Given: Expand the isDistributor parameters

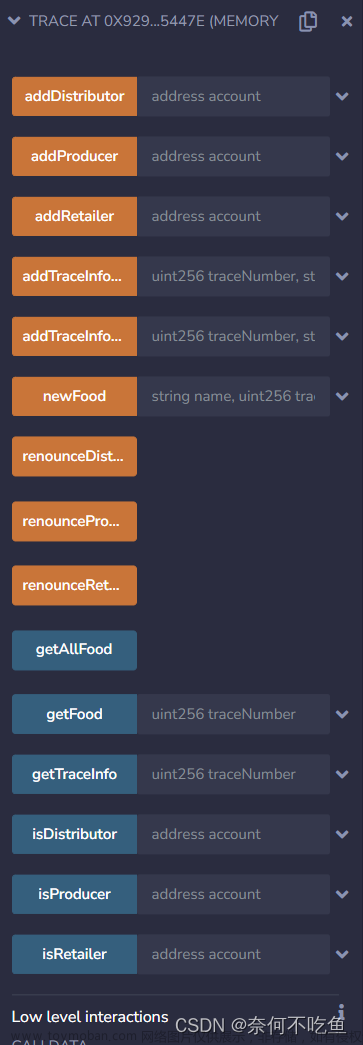Looking at the screenshot, I should (342, 834).
